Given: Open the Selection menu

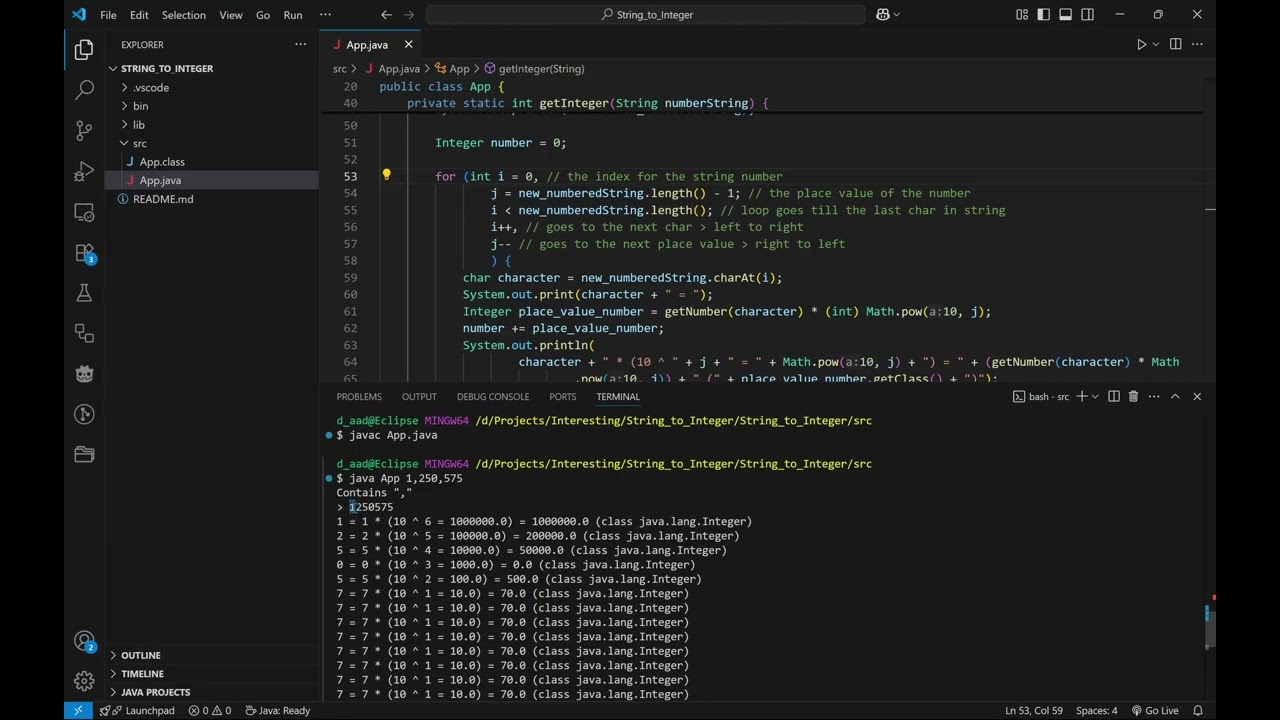Looking at the screenshot, I should coord(184,15).
